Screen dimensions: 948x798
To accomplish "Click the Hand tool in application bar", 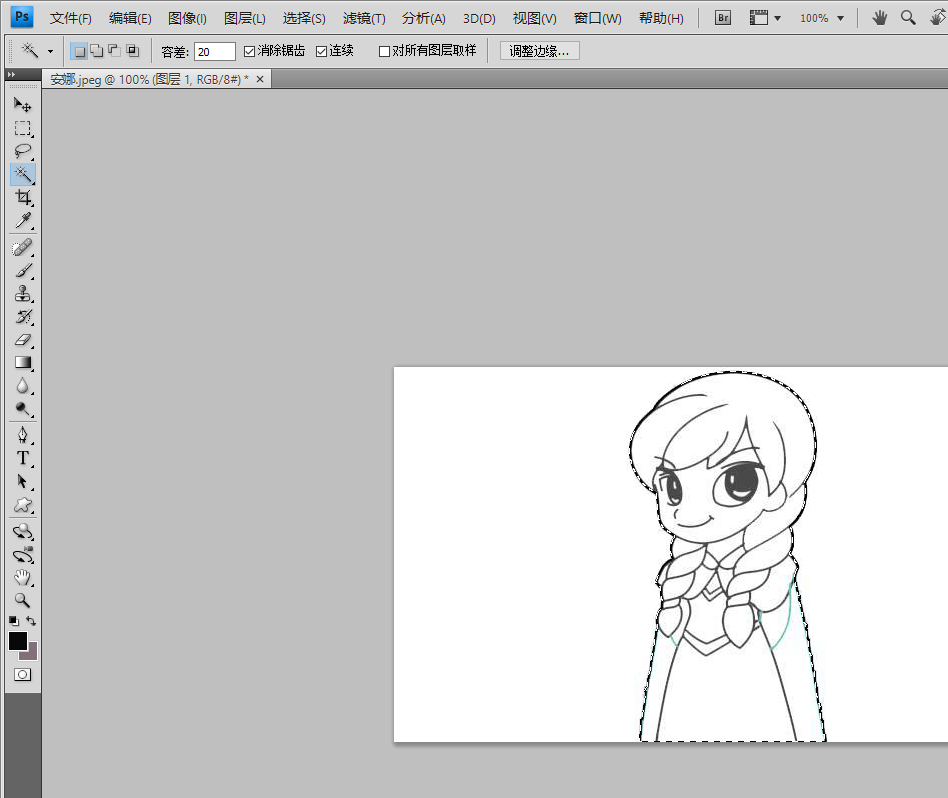I will [x=880, y=18].
